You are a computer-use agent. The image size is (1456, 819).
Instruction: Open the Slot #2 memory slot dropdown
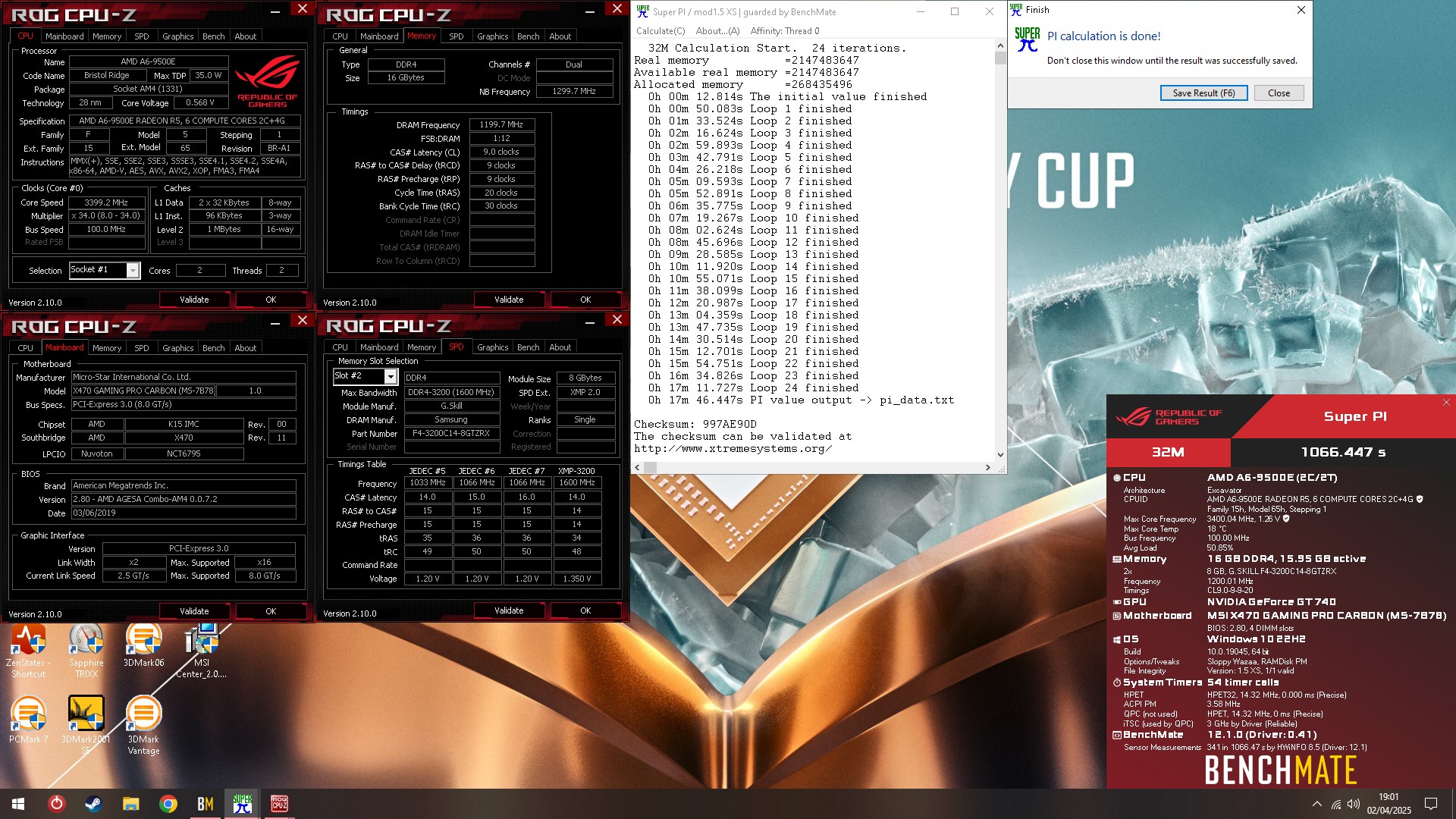[391, 376]
